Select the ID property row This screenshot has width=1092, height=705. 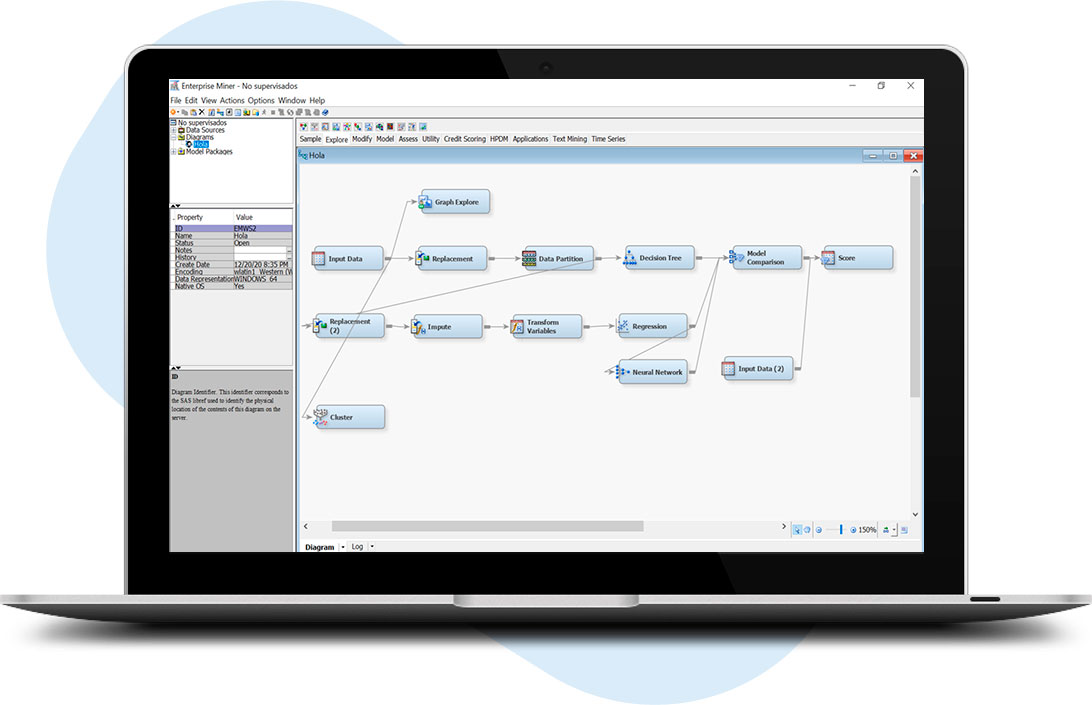(231, 228)
